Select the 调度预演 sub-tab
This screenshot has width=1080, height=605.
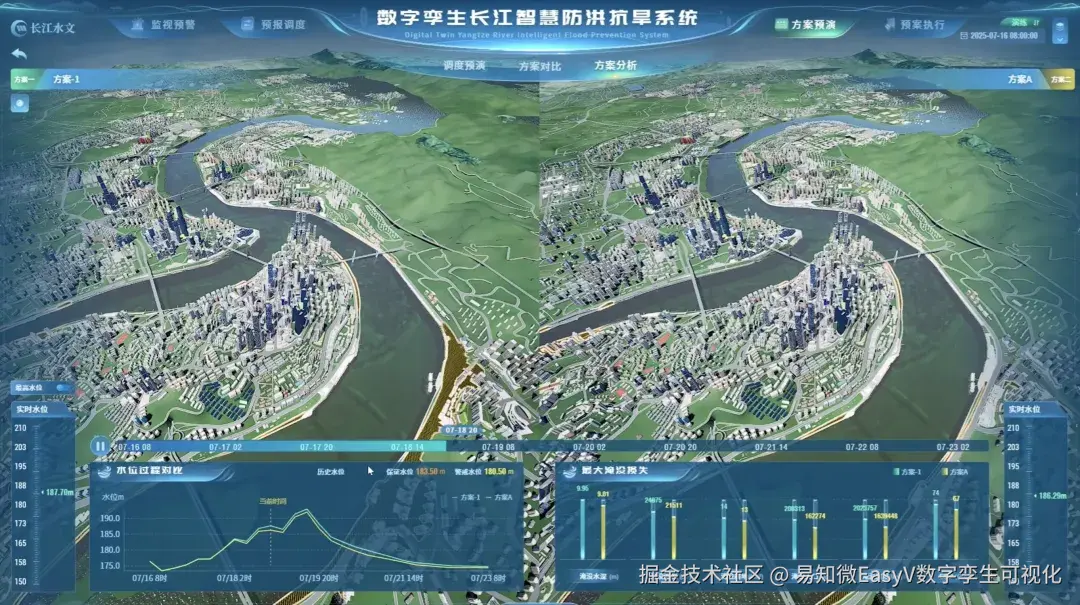[x=464, y=65]
